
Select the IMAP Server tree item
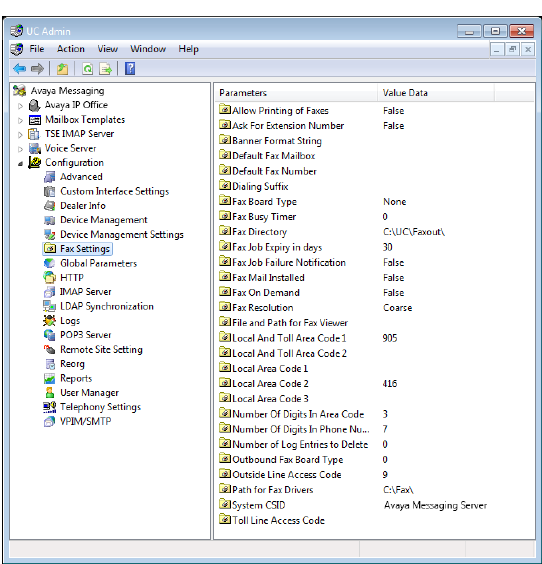[x=86, y=292]
